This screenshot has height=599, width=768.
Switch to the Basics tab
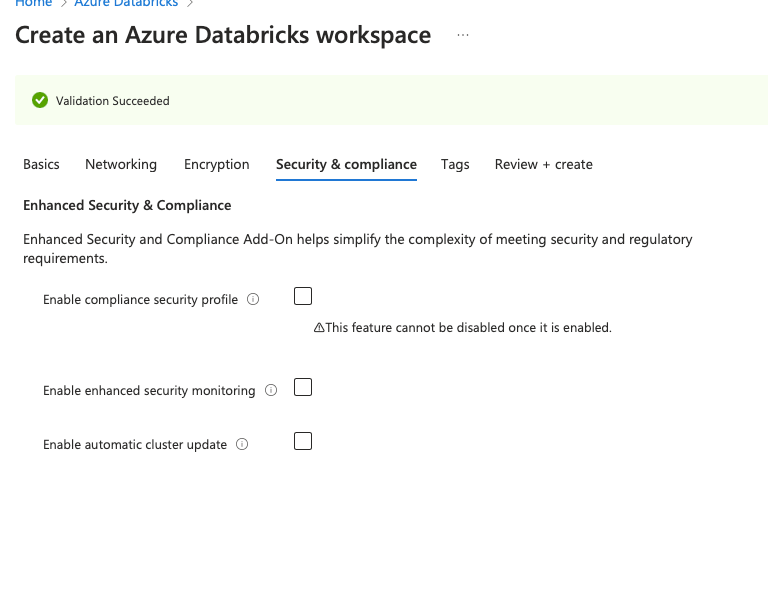pos(41,164)
